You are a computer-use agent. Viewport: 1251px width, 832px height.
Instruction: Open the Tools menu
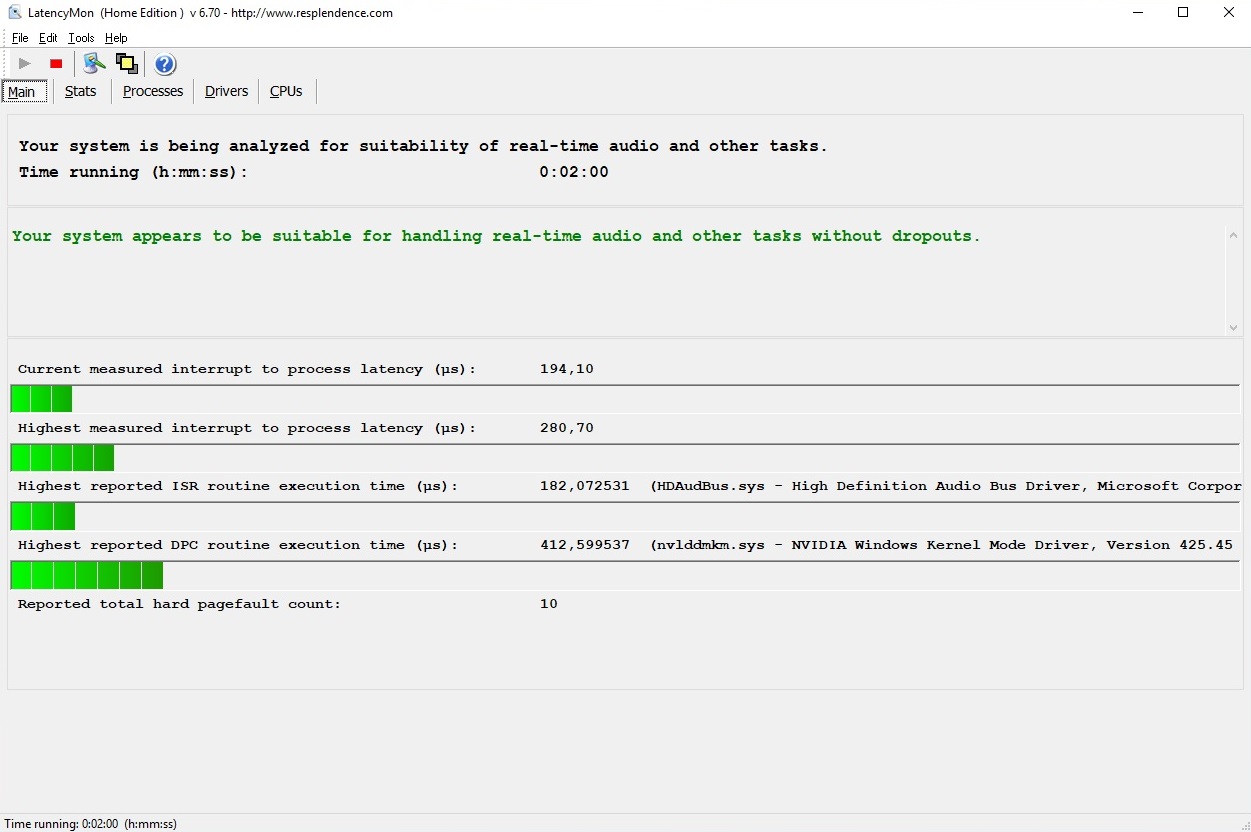coord(81,38)
